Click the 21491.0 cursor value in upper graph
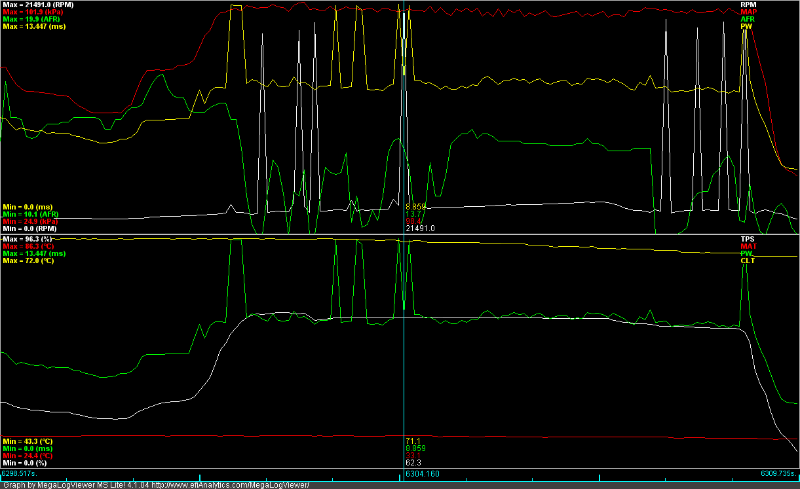This screenshot has width=800, height=489. coord(420,228)
